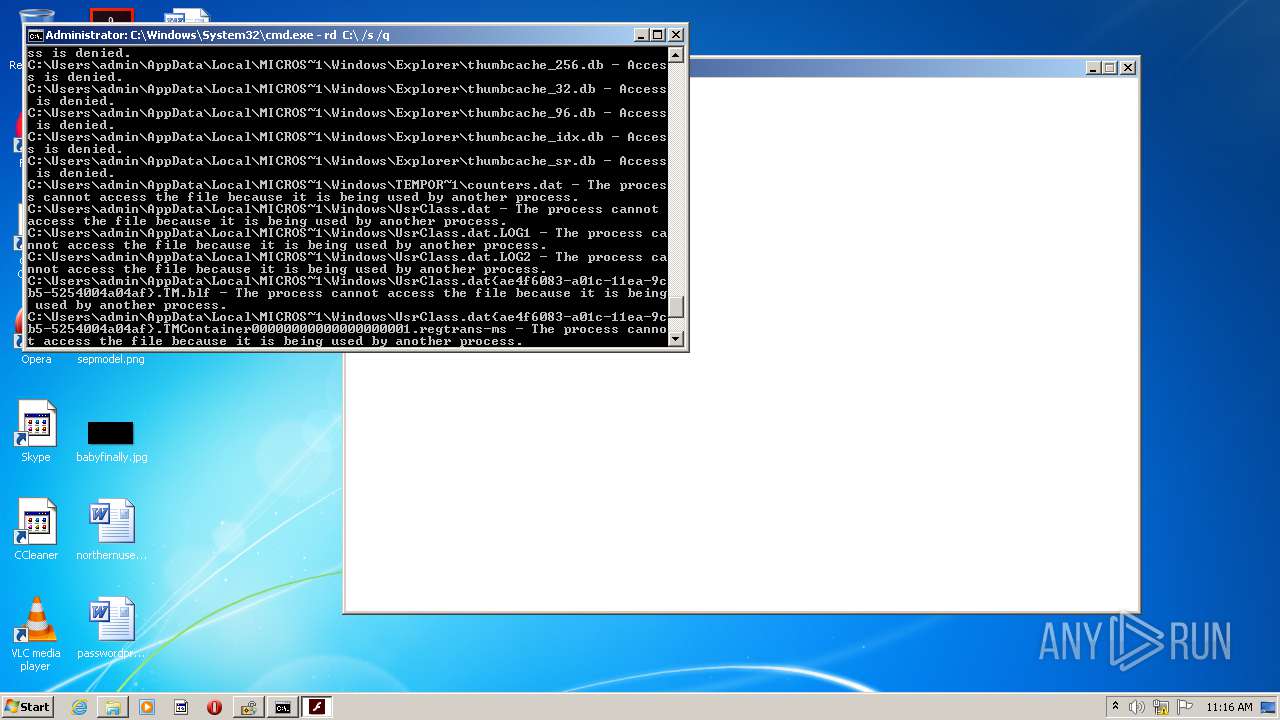The height and width of the screenshot is (720, 1280).
Task: Close the blank white background window
Action: point(1128,68)
